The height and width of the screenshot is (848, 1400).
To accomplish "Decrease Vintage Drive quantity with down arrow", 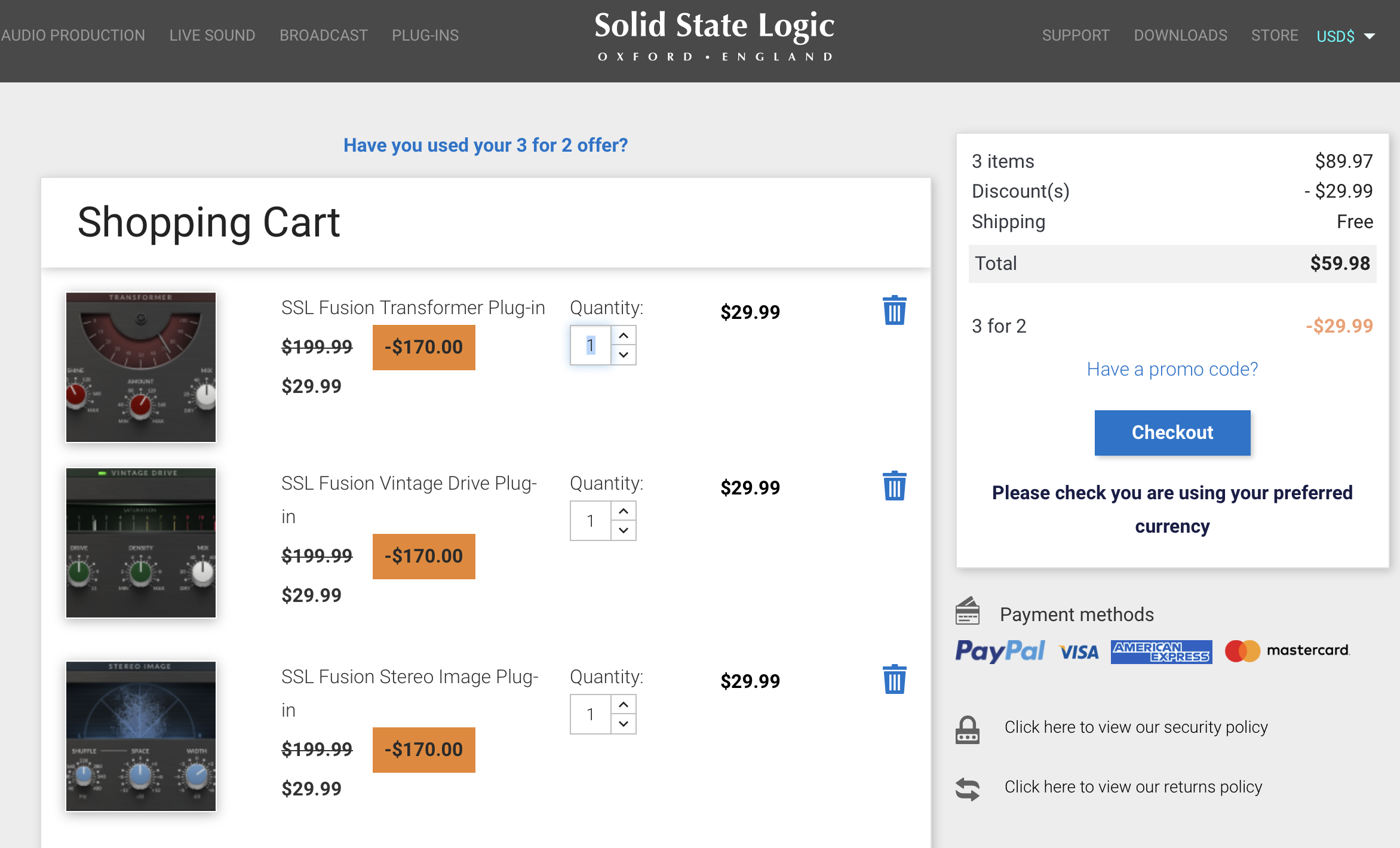I will tap(624, 530).
